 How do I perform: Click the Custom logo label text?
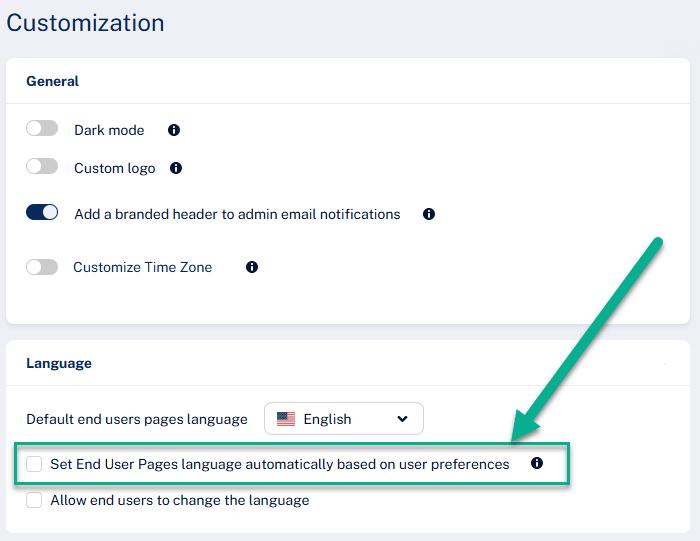(114, 168)
